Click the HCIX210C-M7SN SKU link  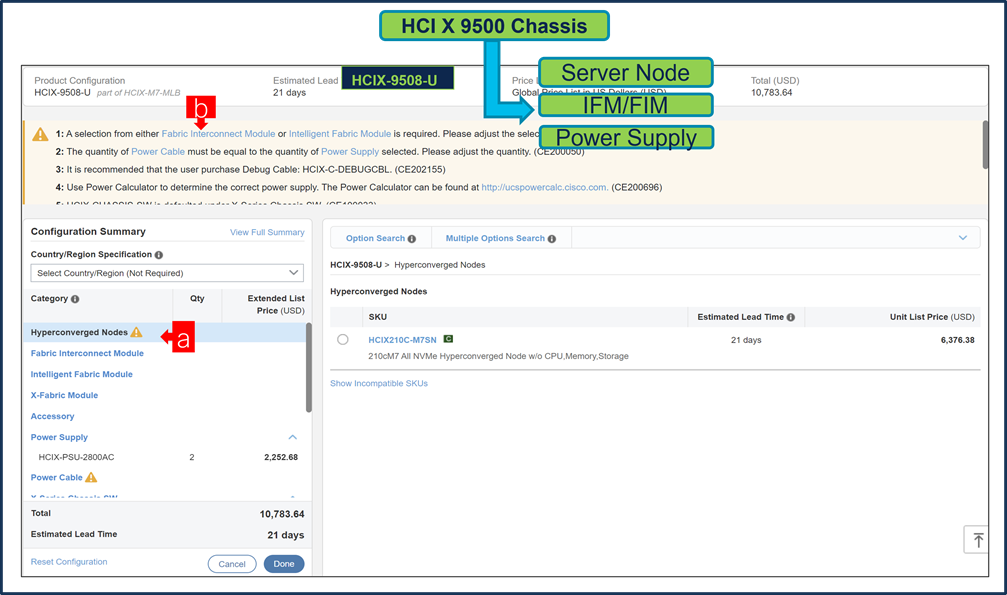[x=402, y=340]
